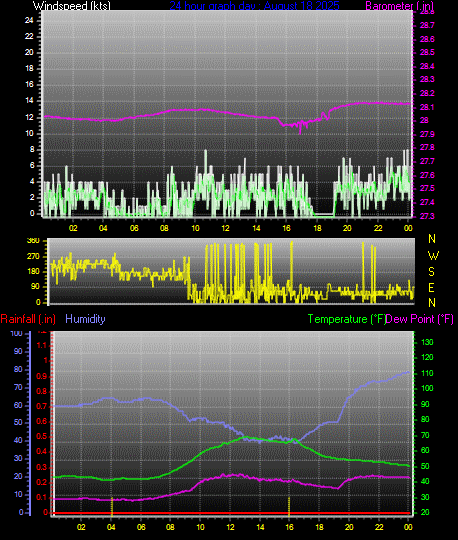Viewport: 458px width, 540px height.
Task: Click "130" on the green temperature axis
Action: click(x=427, y=342)
